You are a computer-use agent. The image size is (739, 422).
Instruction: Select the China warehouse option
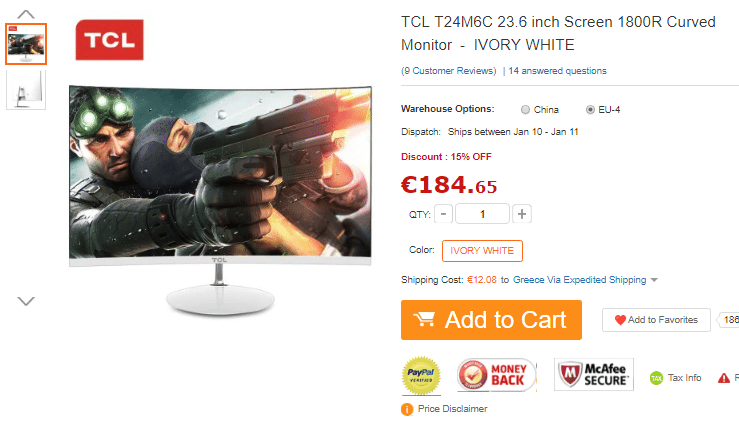[525, 110]
